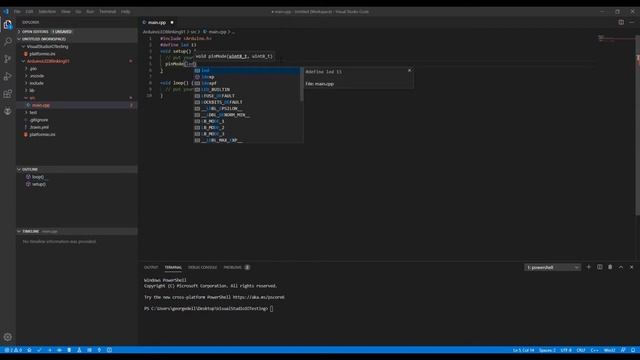Switch to the Problems panel tab
640x360 pixels.
[237, 267]
